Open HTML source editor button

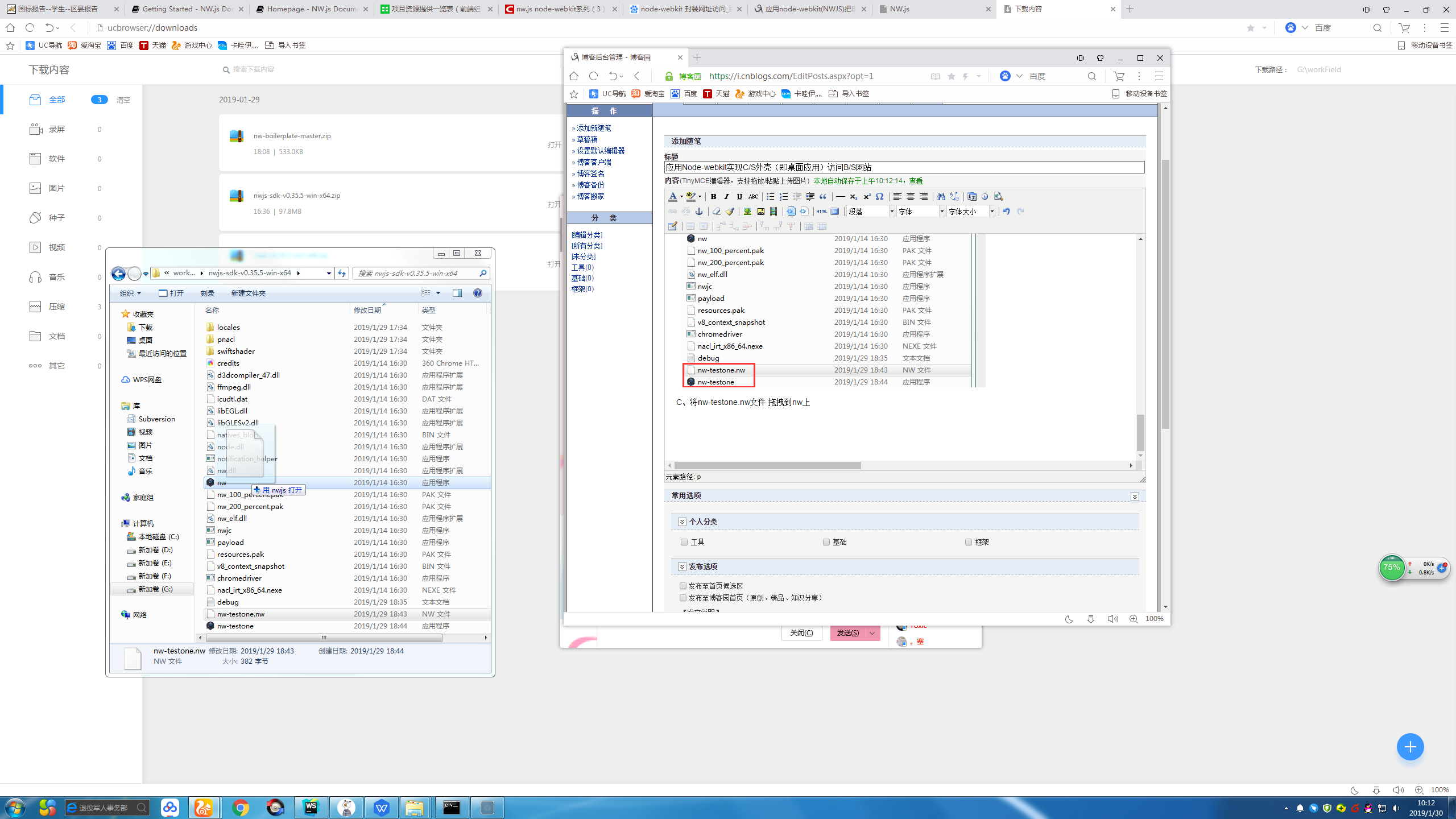pyautogui.click(x=821, y=212)
